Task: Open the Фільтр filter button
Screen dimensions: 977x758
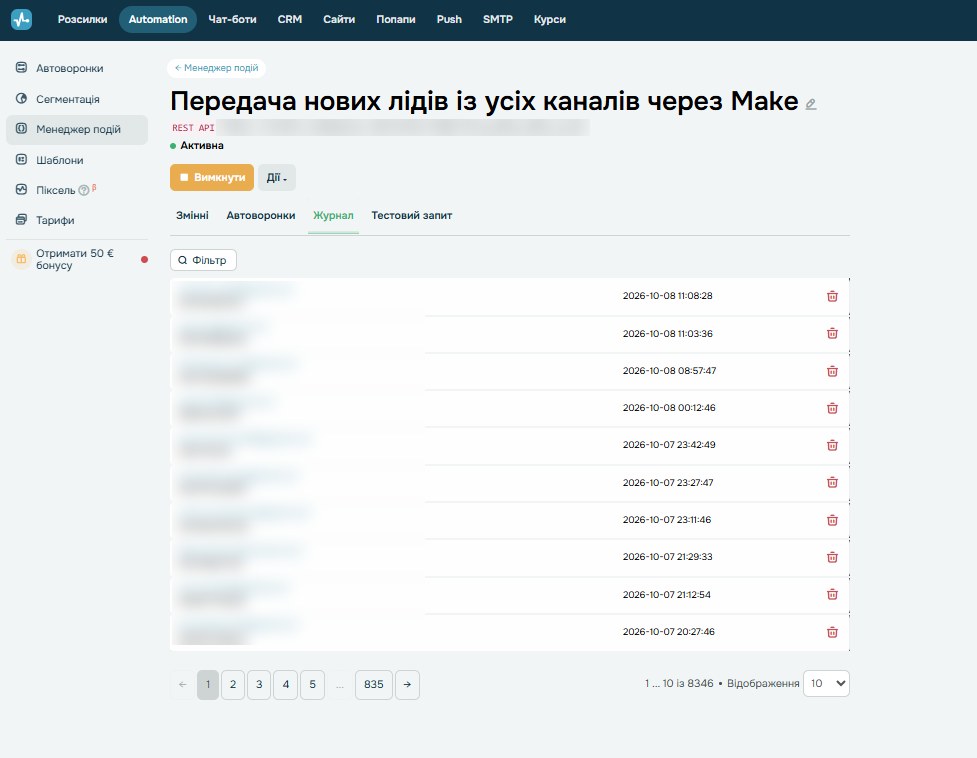Action: click(203, 260)
